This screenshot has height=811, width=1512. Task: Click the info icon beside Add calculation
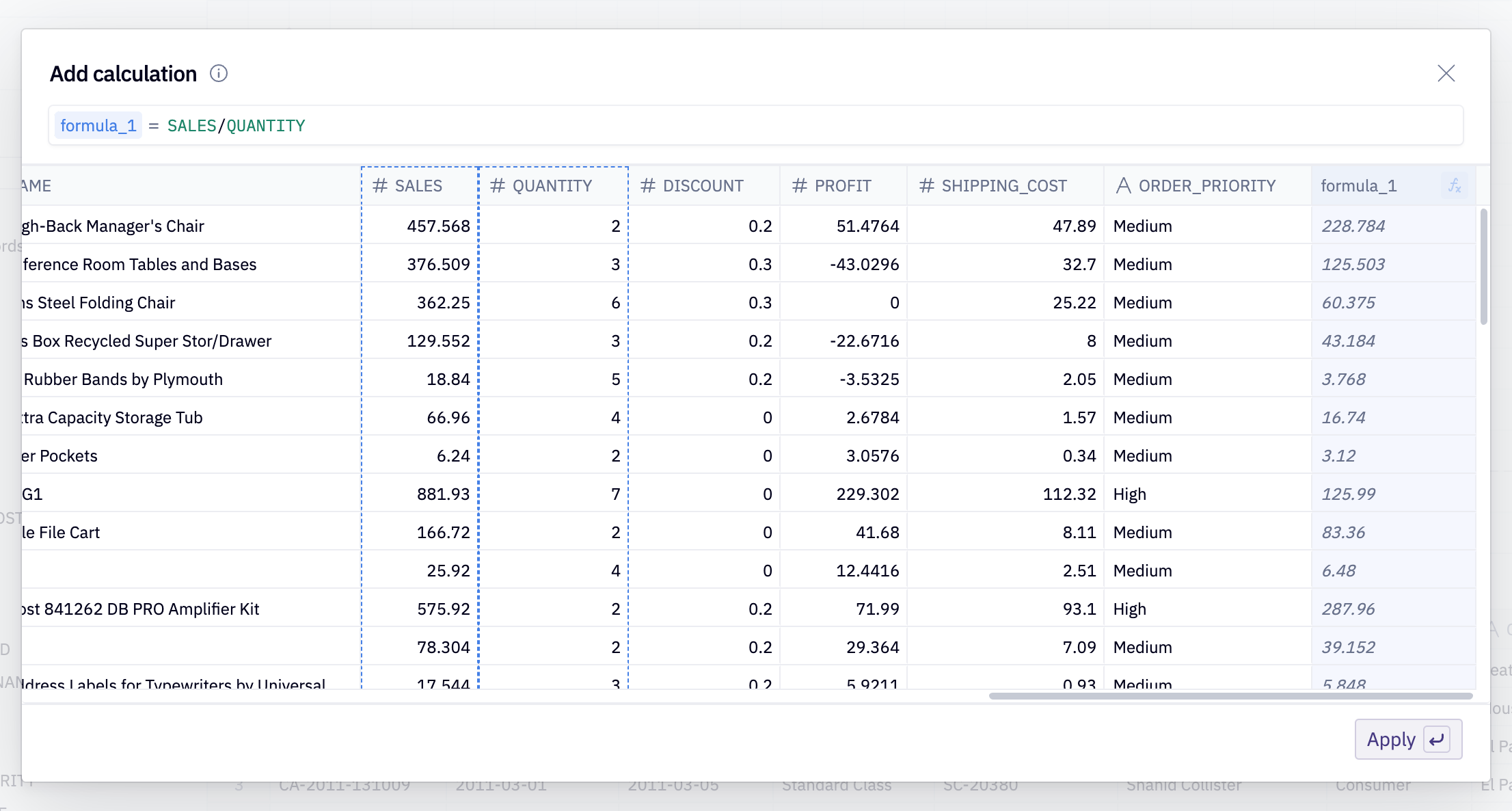219,73
